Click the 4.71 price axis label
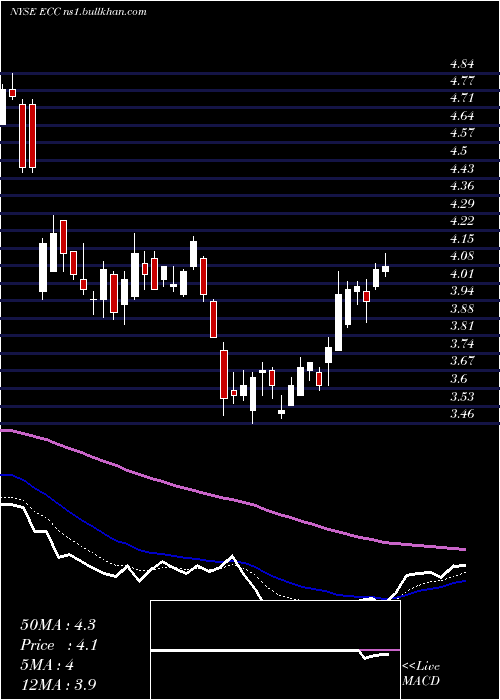Viewport: 500px width, 700px height. coord(462,99)
